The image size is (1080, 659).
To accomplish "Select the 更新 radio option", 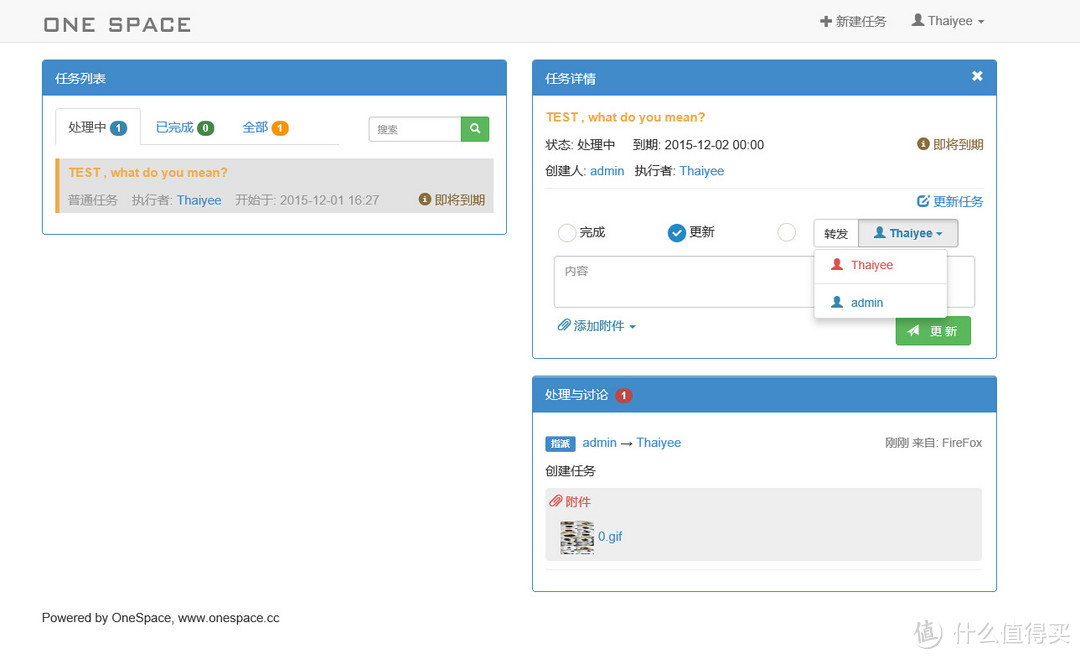I will [676, 233].
